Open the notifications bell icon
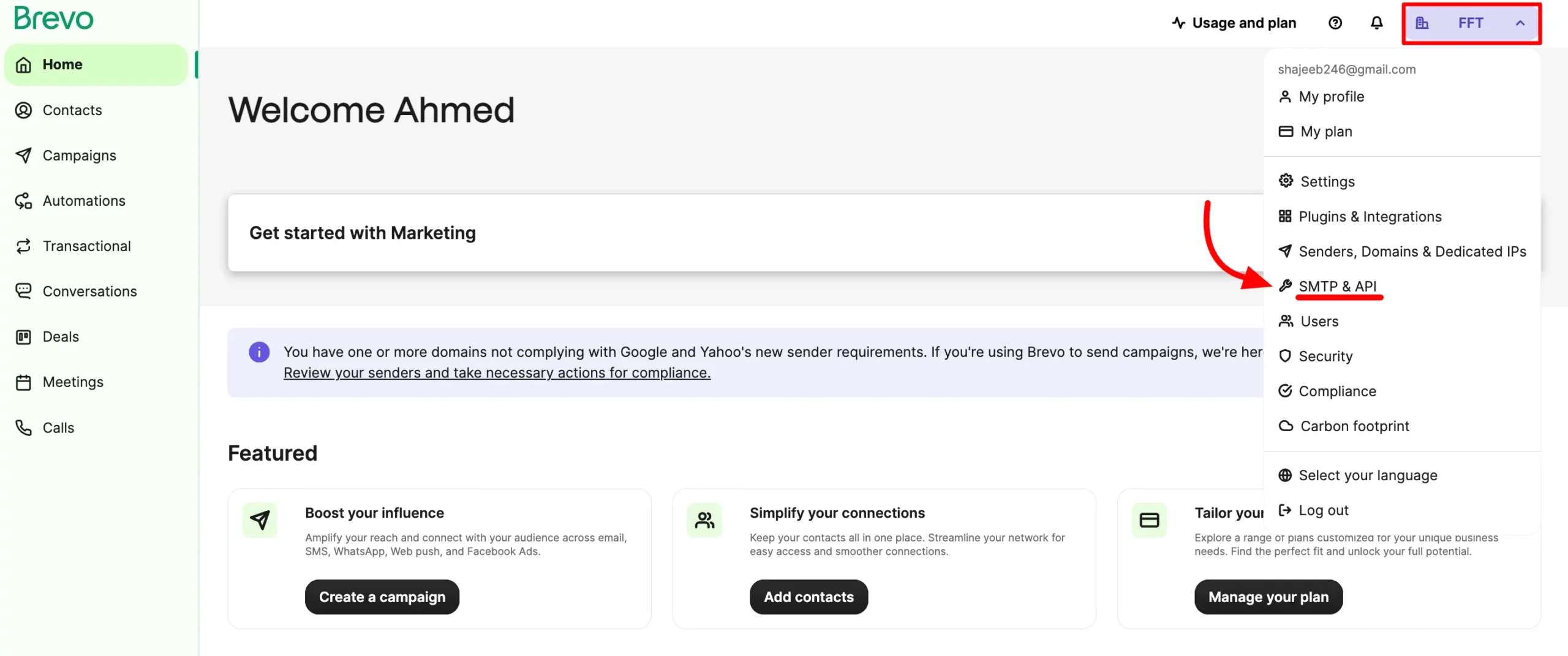Image resolution: width=1568 pixels, height=656 pixels. point(1376,23)
